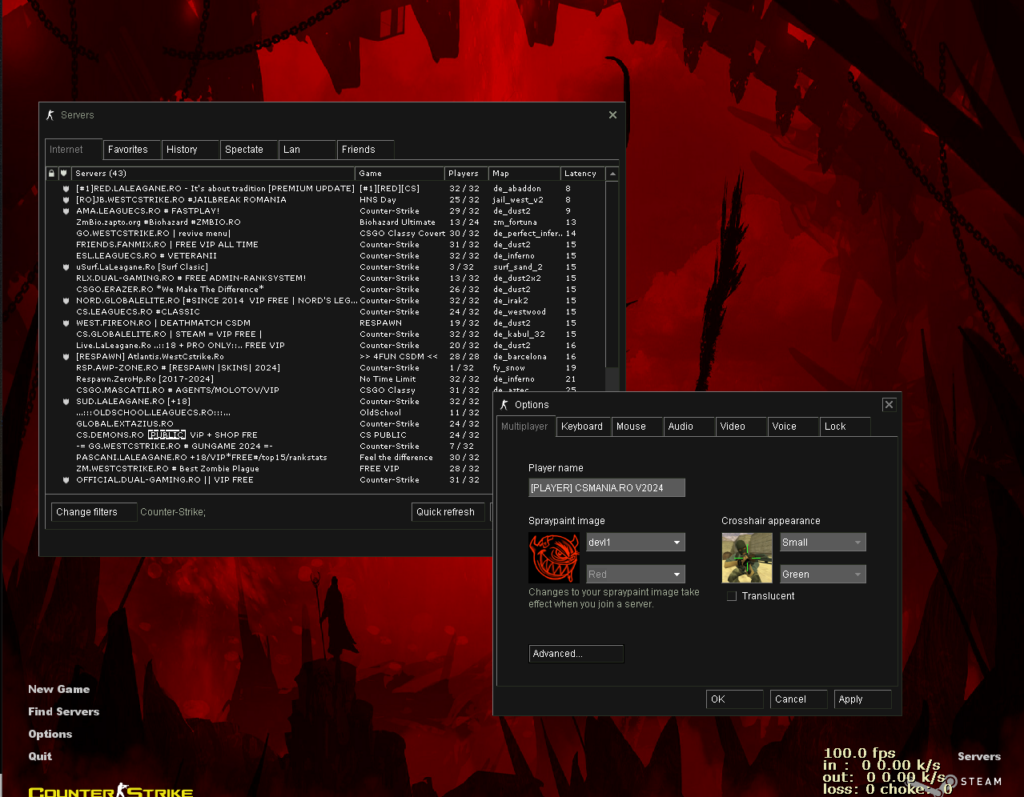Click the lock icon in the server list header
The image size is (1024, 797).
[50, 172]
